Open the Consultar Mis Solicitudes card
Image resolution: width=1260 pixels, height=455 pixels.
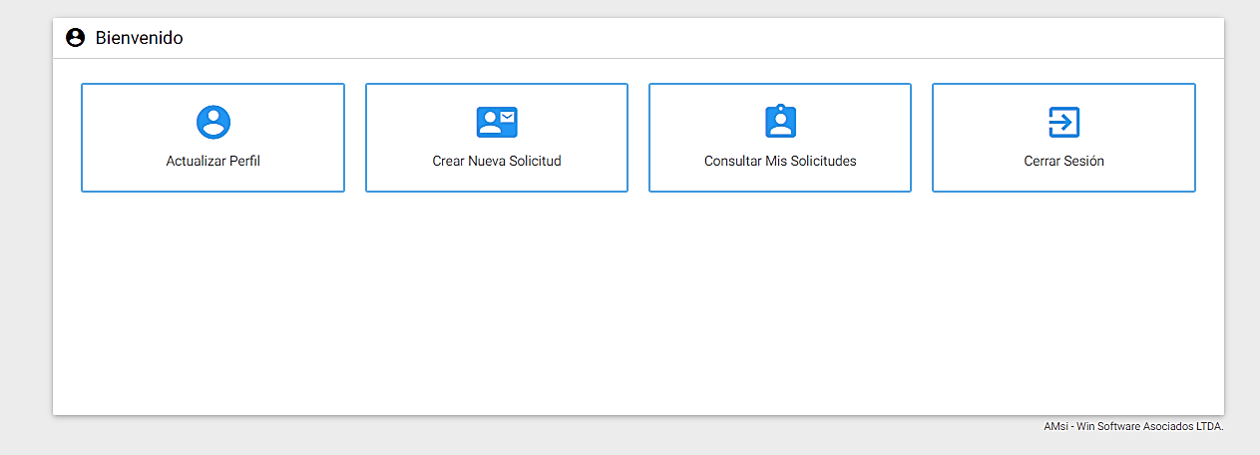[x=780, y=138]
